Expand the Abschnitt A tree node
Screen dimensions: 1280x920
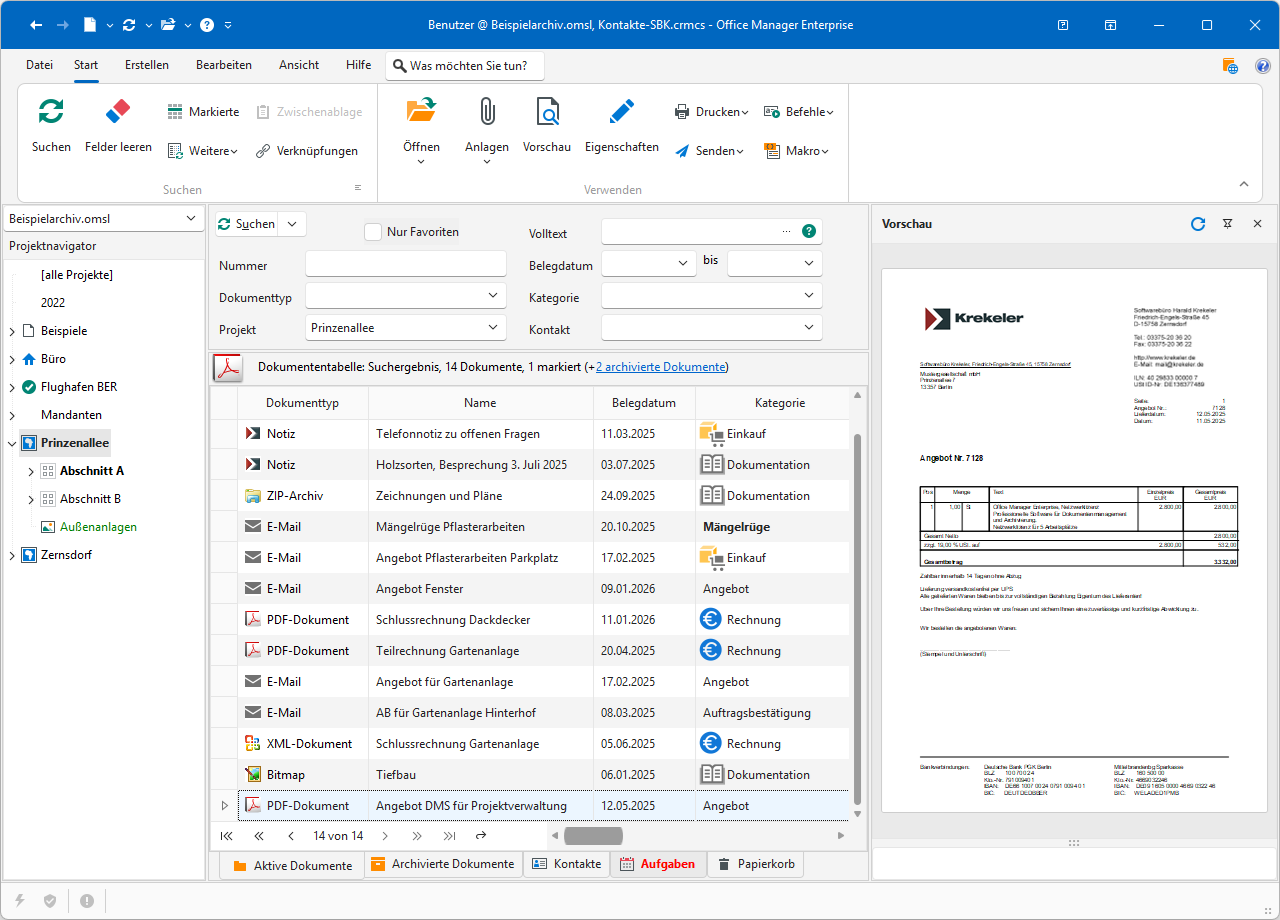coord(31,471)
